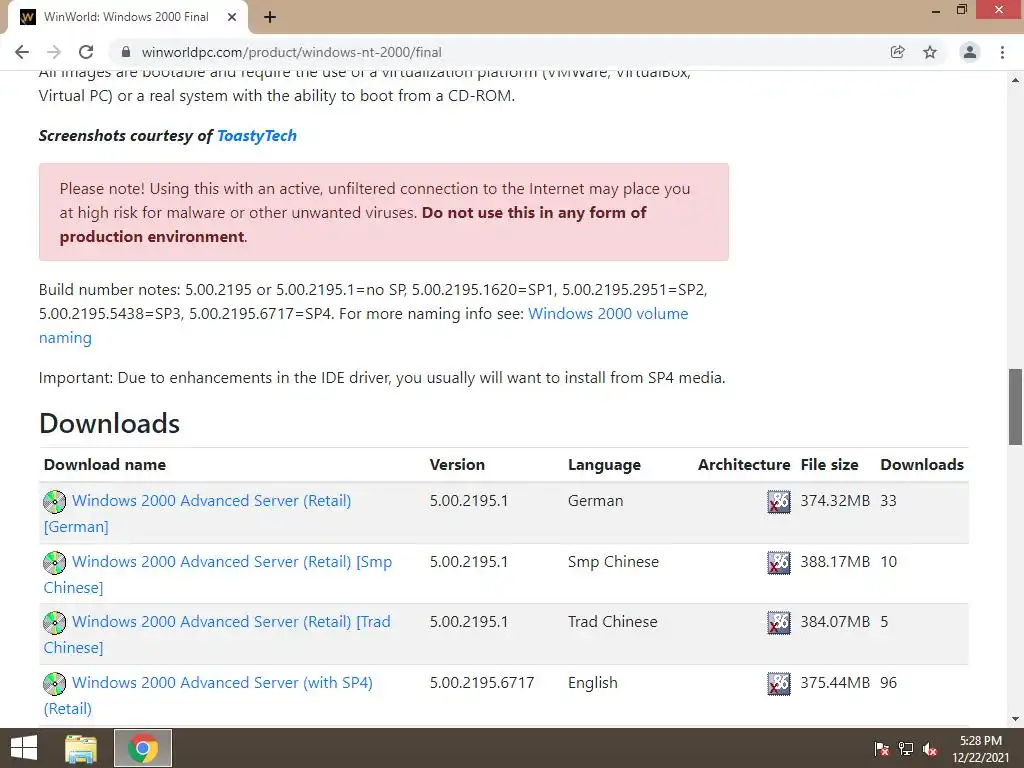
Task: Click the 388.17MB file size cell
Action: pos(835,562)
